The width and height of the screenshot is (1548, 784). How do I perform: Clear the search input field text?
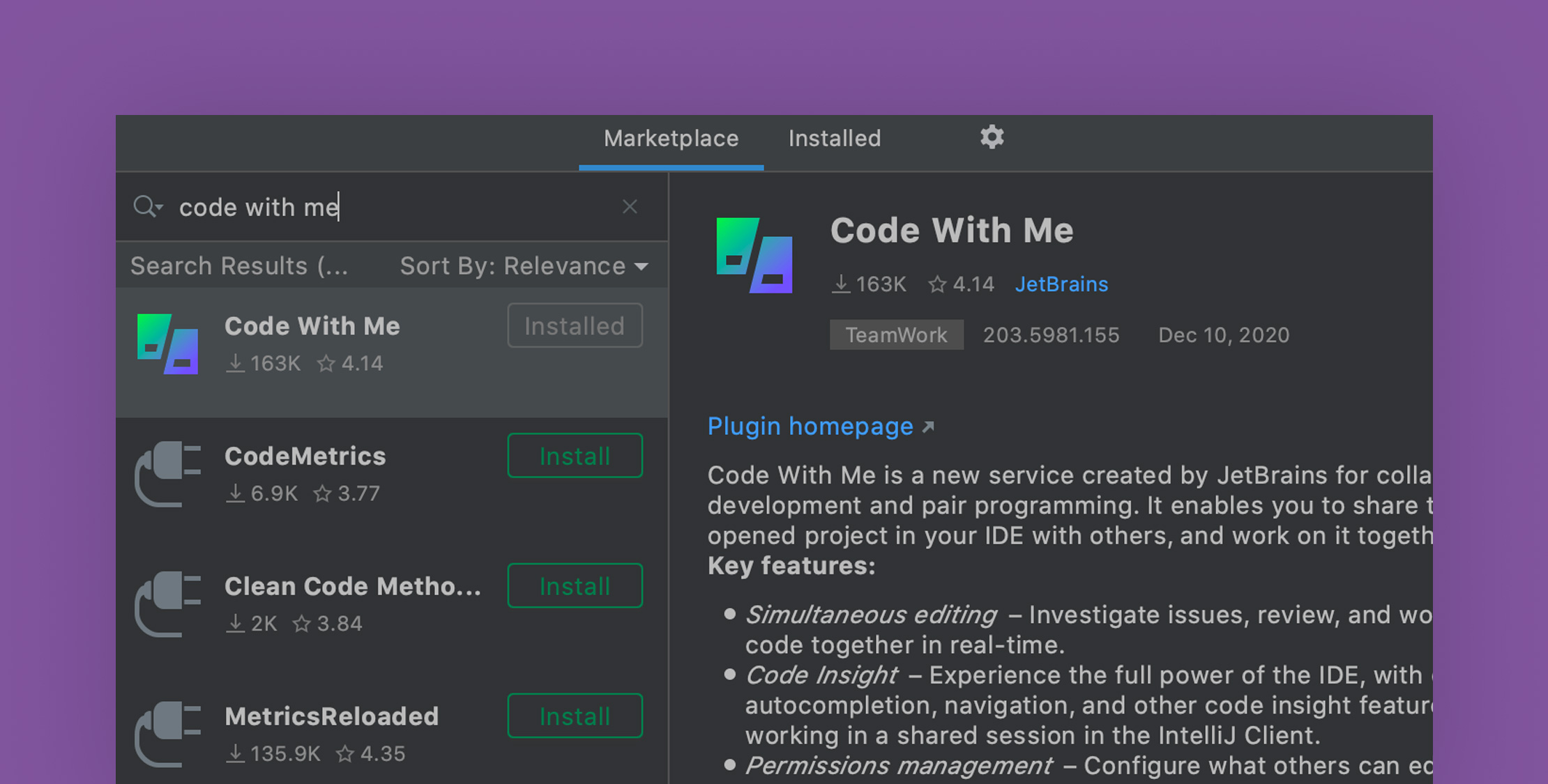coord(630,207)
